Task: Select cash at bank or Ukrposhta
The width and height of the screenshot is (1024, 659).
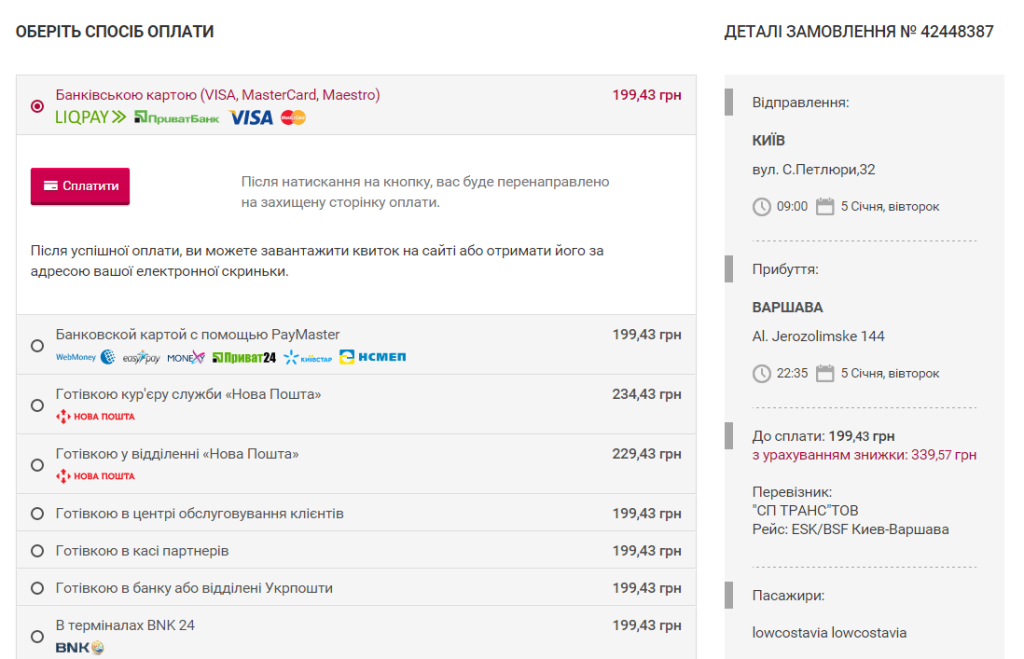Action: click(x=37, y=588)
